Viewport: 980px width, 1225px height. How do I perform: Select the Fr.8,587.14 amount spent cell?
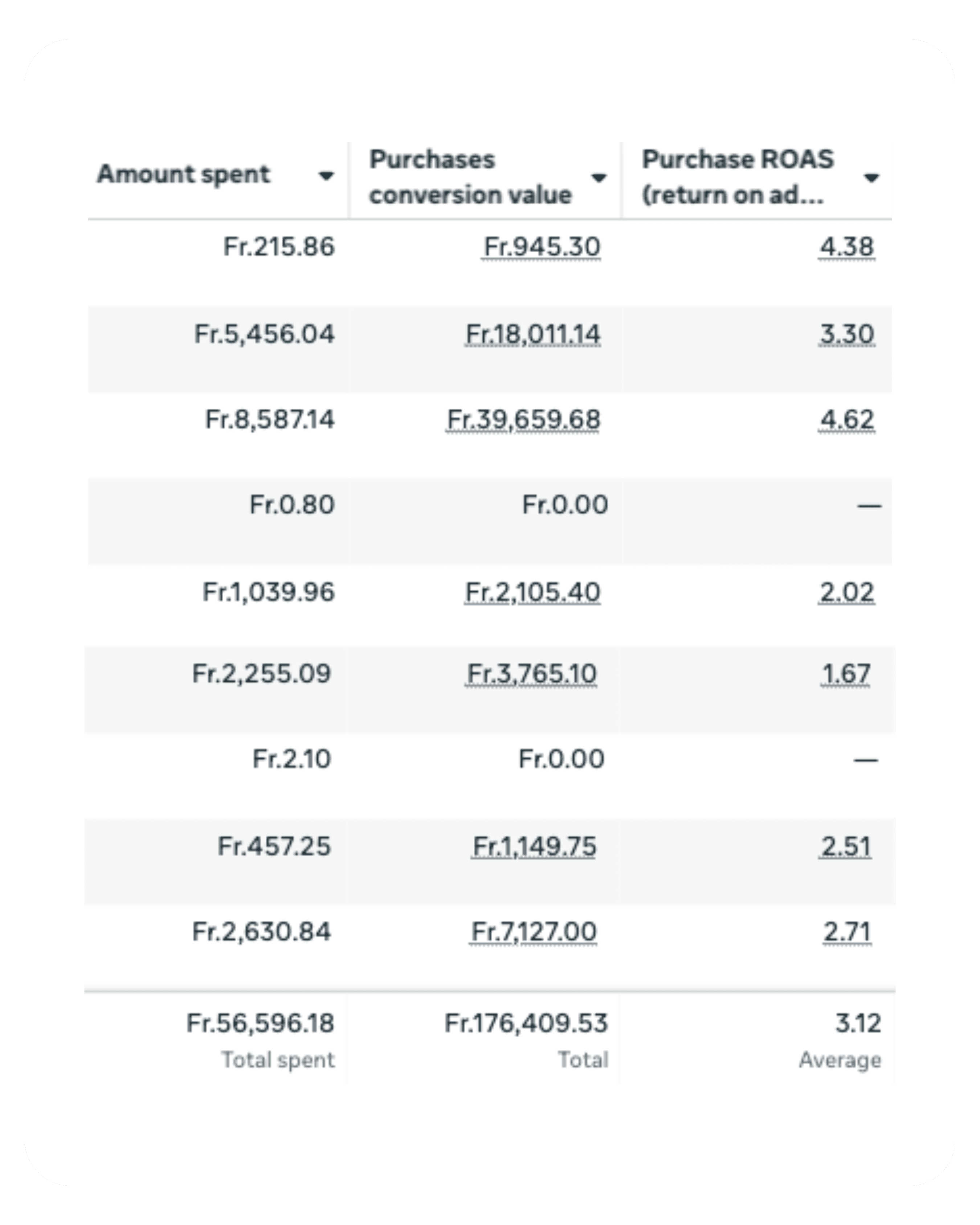coord(270,420)
